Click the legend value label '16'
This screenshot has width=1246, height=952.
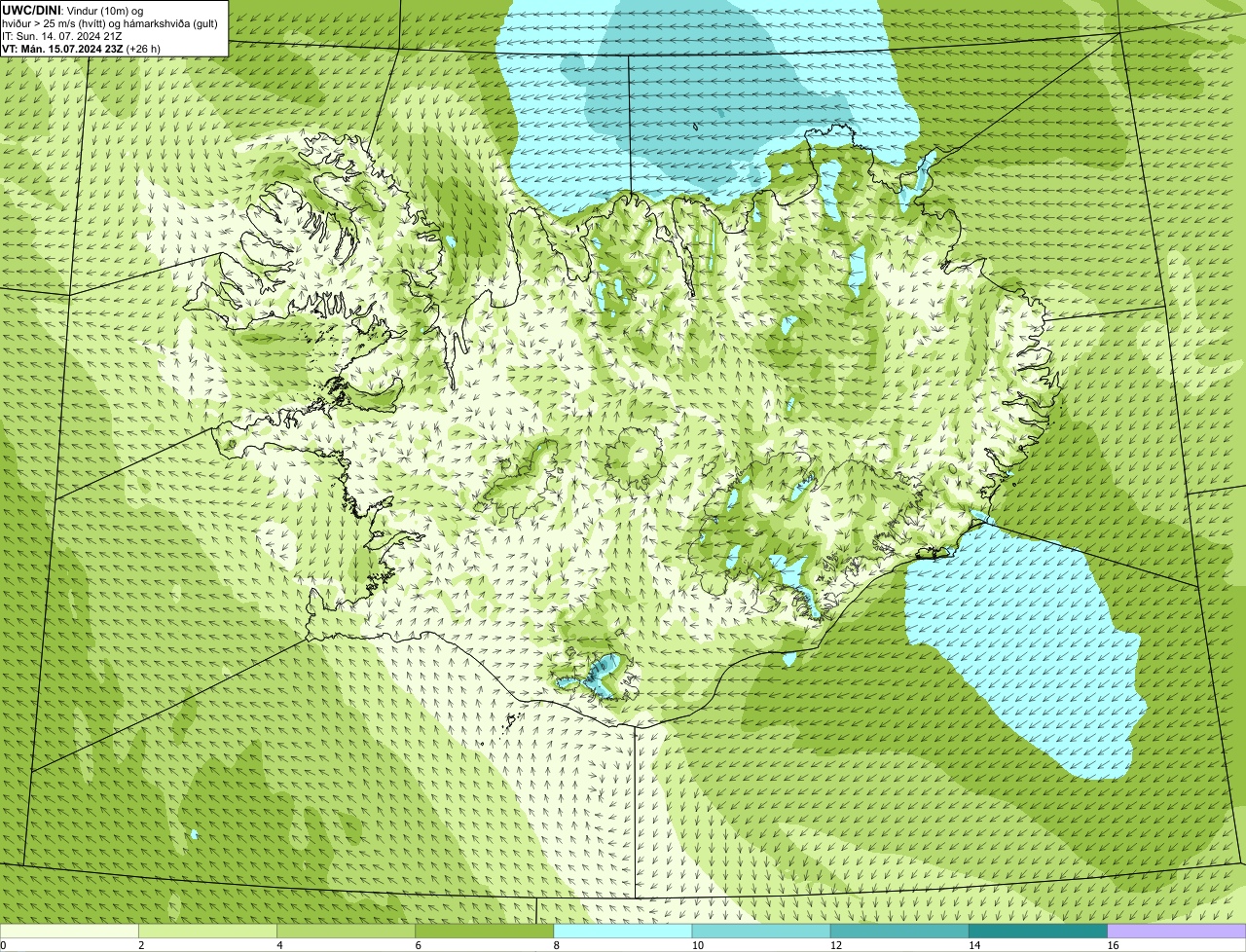coord(1113,945)
